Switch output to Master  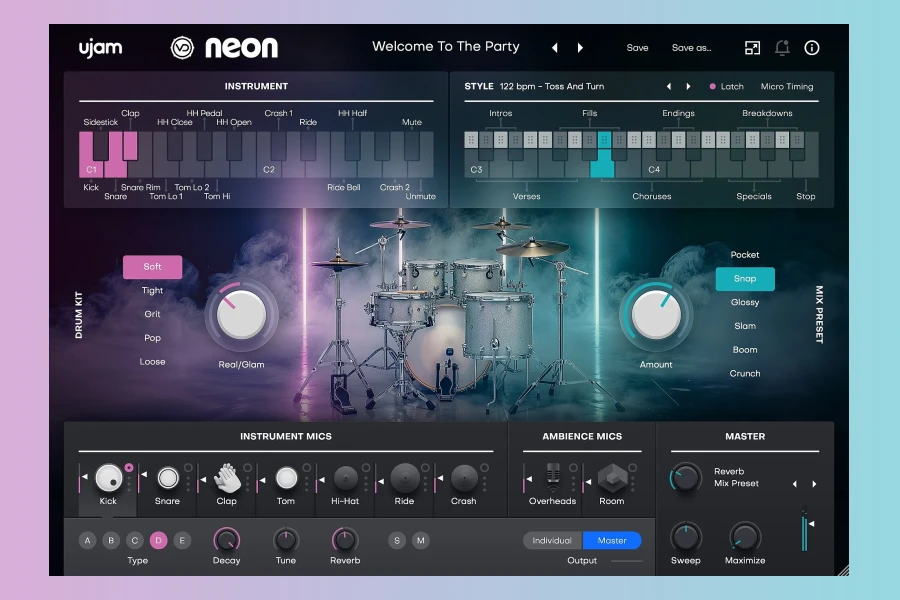click(x=612, y=540)
